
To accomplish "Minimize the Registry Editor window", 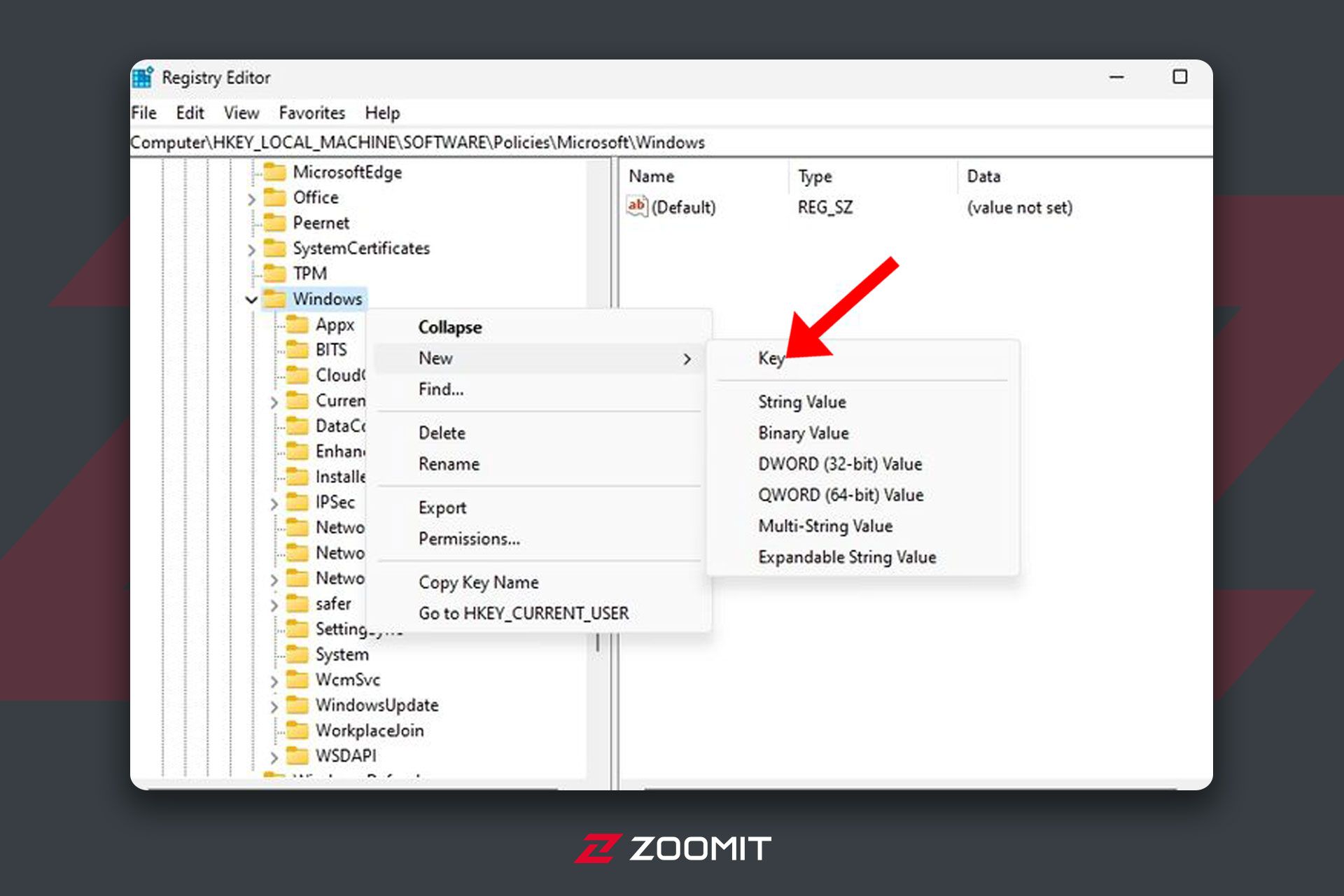I will tap(1117, 77).
